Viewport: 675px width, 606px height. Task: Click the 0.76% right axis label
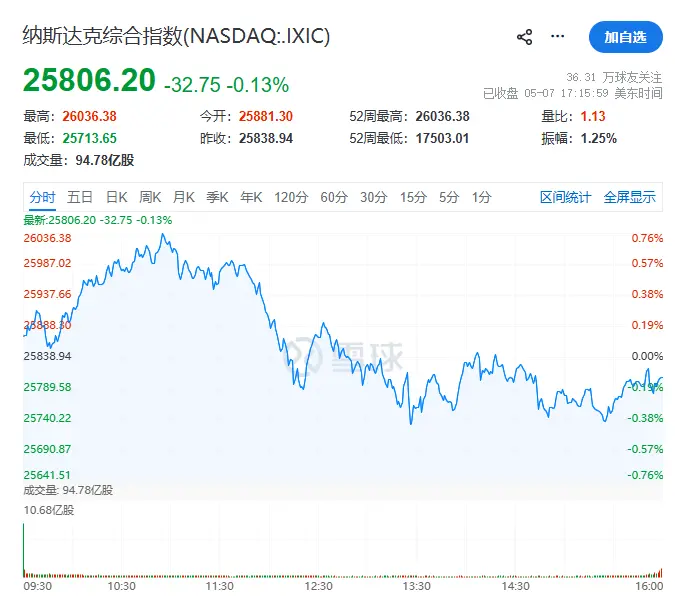click(x=647, y=238)
